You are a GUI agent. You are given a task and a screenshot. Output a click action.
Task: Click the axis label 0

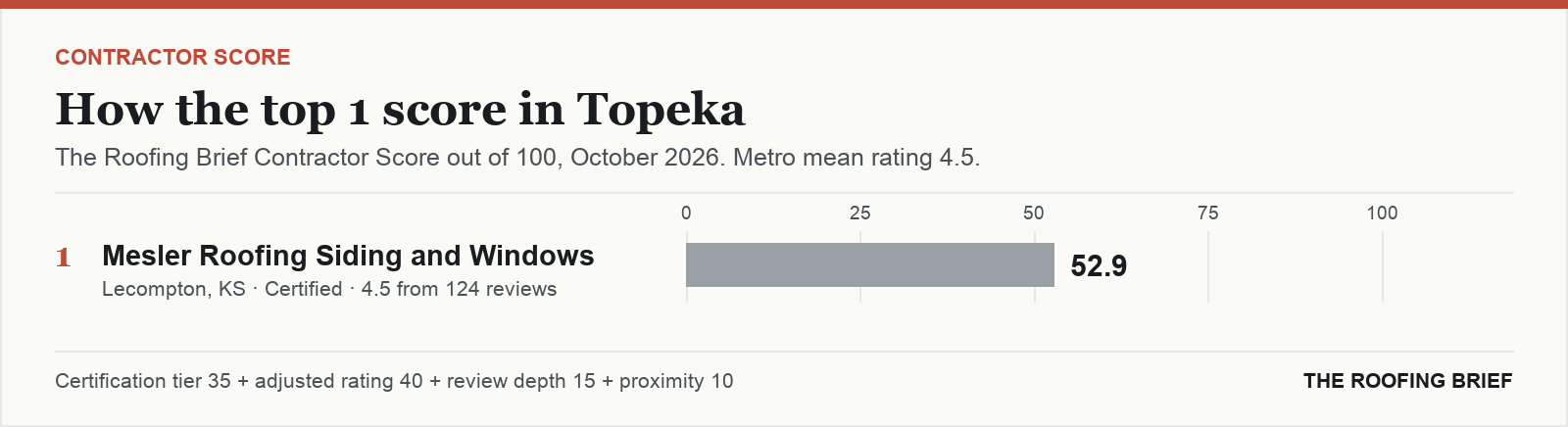point(686,213)
